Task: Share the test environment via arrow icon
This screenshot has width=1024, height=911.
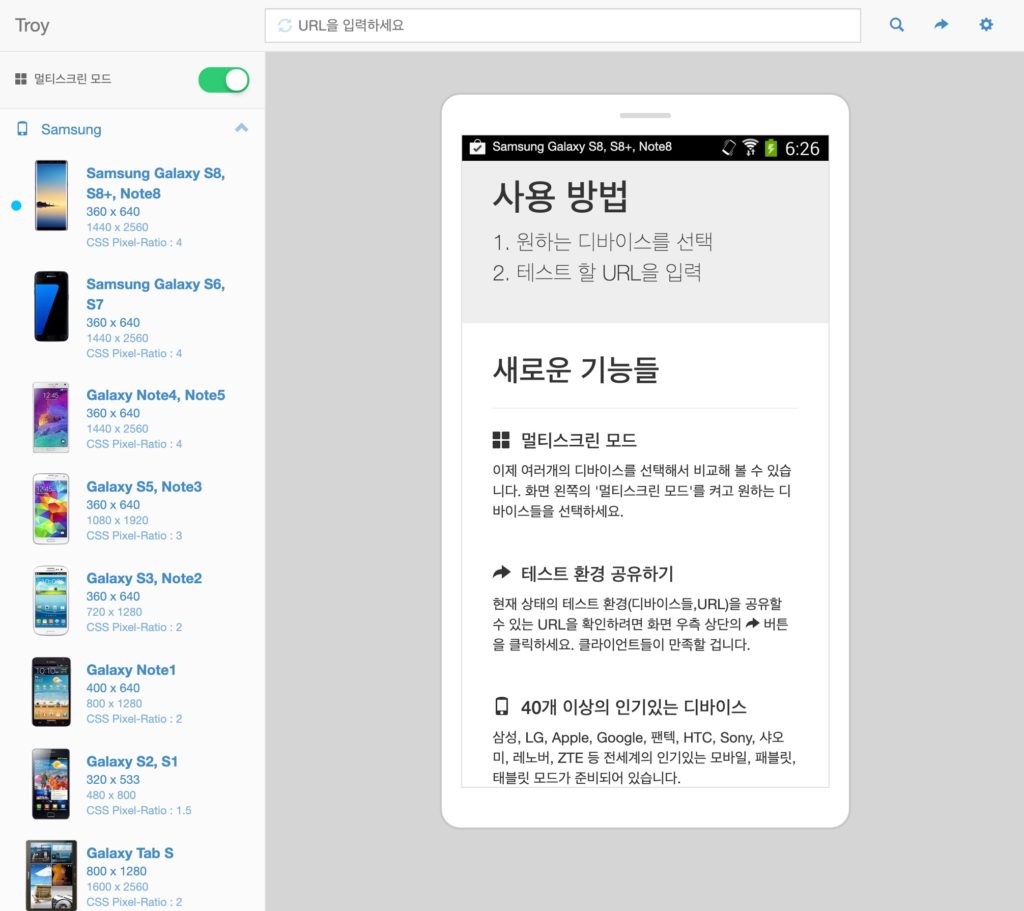Action: 941,25
